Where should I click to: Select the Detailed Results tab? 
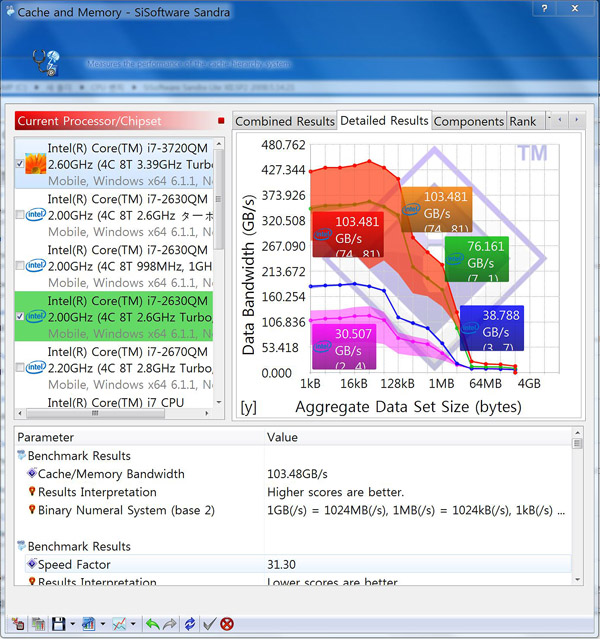pyautogui.click(x=384, y=121)
